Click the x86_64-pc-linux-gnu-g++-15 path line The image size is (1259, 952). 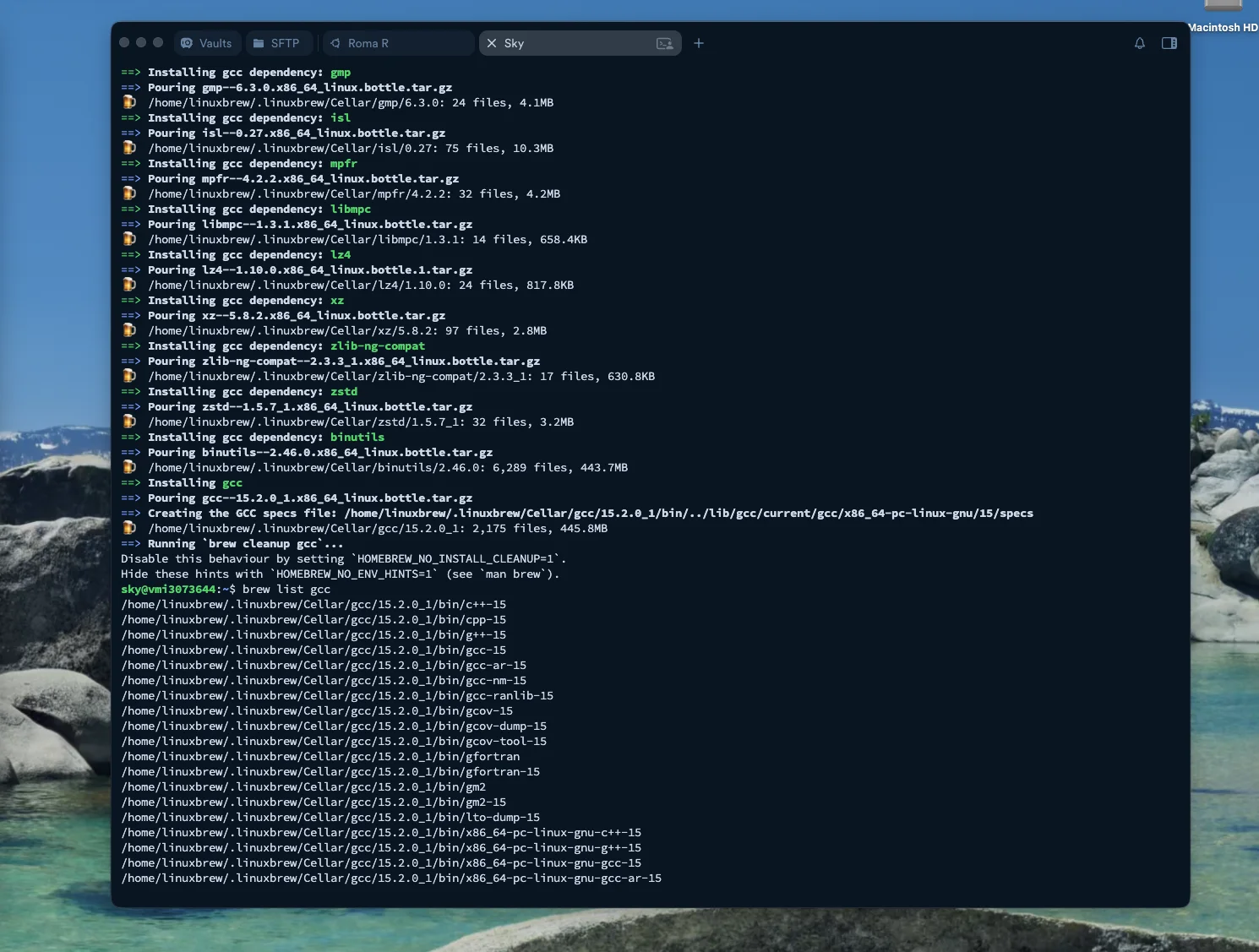[381, 848]
